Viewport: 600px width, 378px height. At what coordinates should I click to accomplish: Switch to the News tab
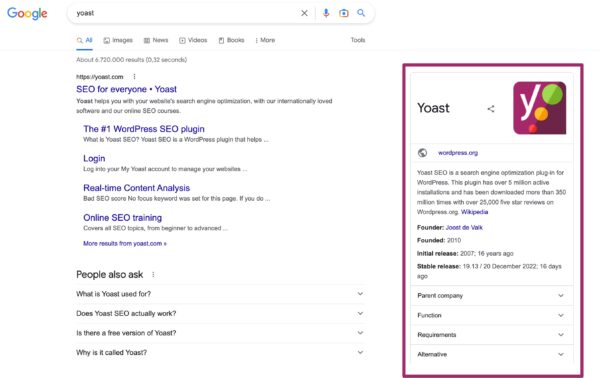(156, 40)
